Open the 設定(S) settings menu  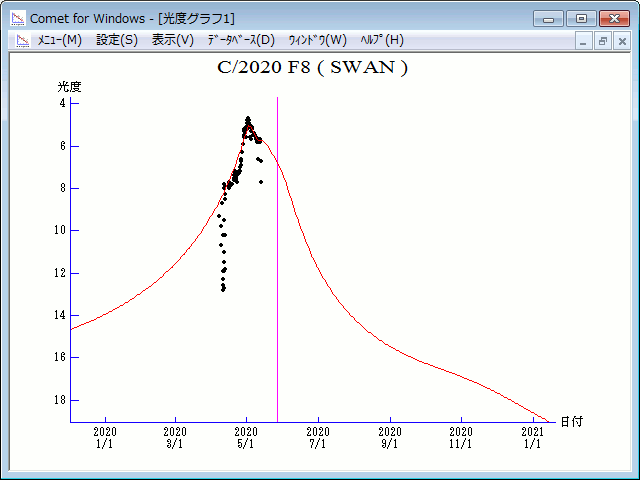click(x=117, y=40)
